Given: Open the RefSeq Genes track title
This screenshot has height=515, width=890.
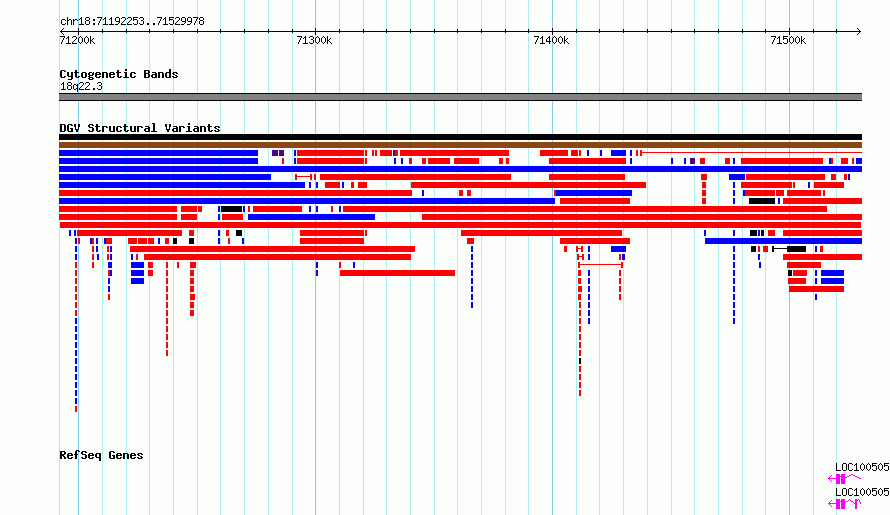Looking at the screenshot, I should [x=101, y=455].
